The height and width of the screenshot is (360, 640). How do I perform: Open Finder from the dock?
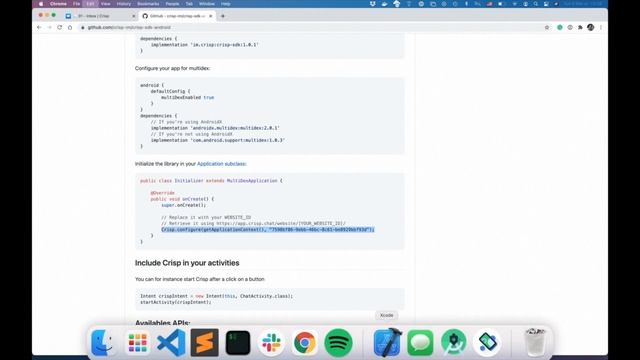tap(102, 342)
